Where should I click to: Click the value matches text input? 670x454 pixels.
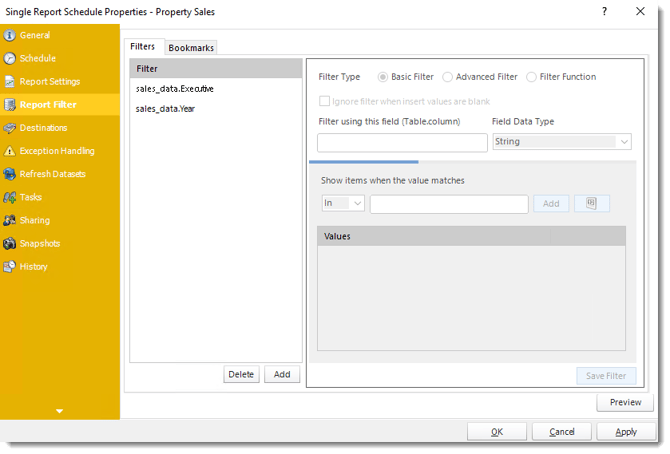(x=449, y=204)
